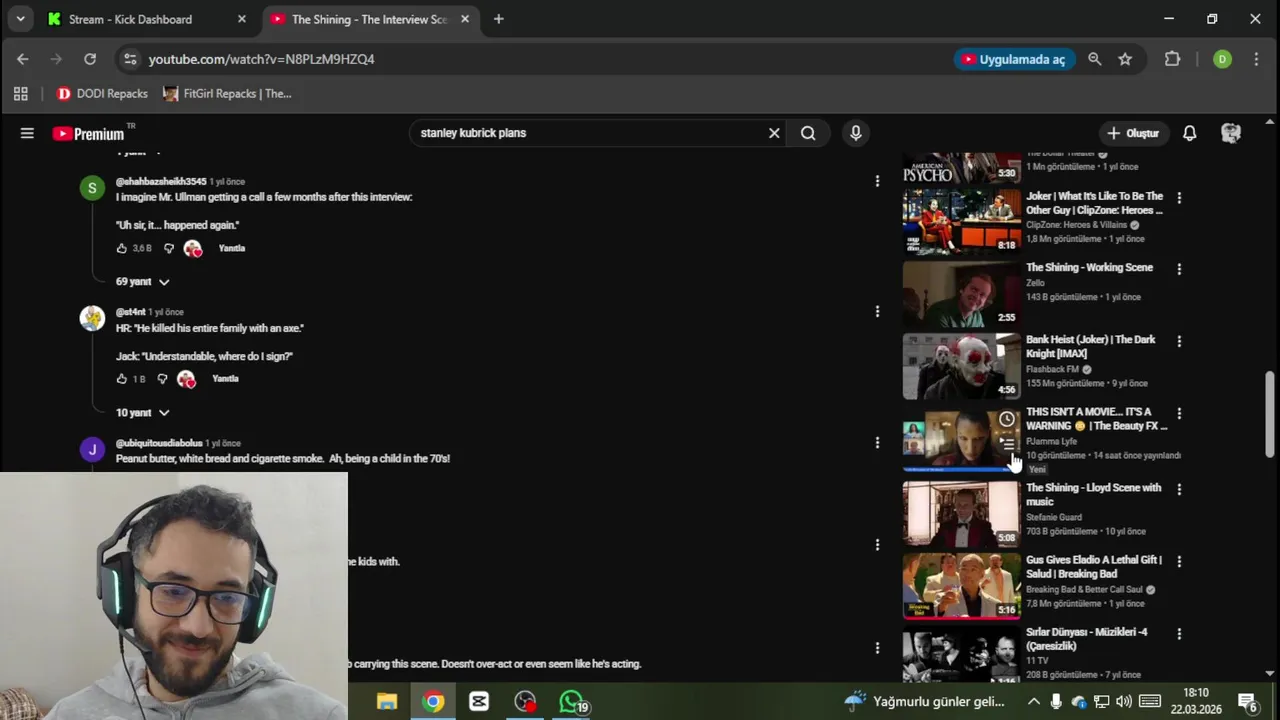Reload the page in Chrome
Viewport: 1280px width, 720px height.
(x=90, y=59)
